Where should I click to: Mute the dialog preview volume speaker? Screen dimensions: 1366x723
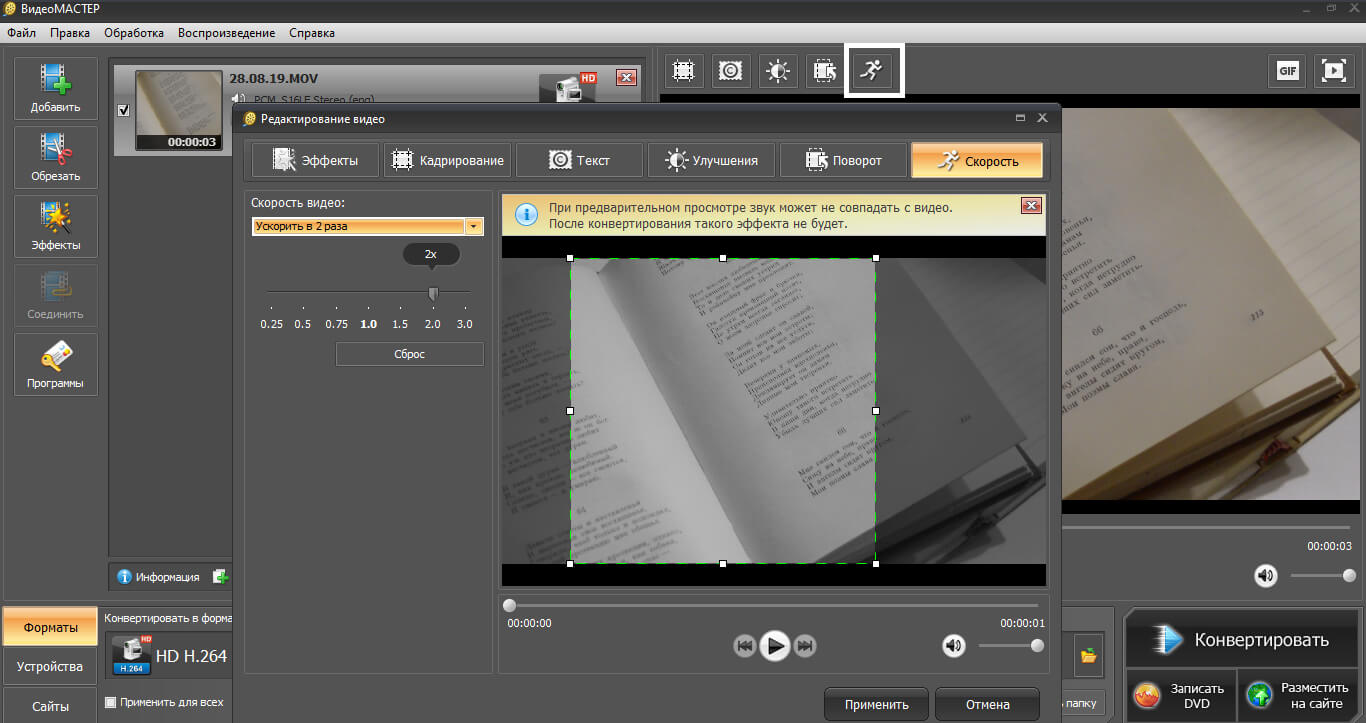click(954, 646)
